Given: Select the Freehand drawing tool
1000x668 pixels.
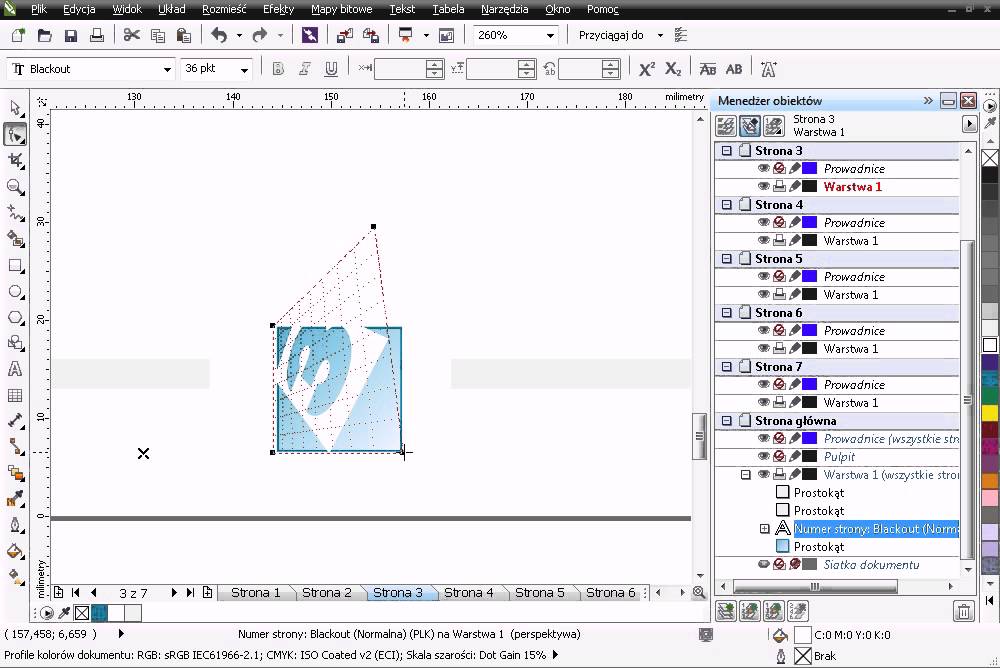Looking at the screenshot, I should (15, 213).
